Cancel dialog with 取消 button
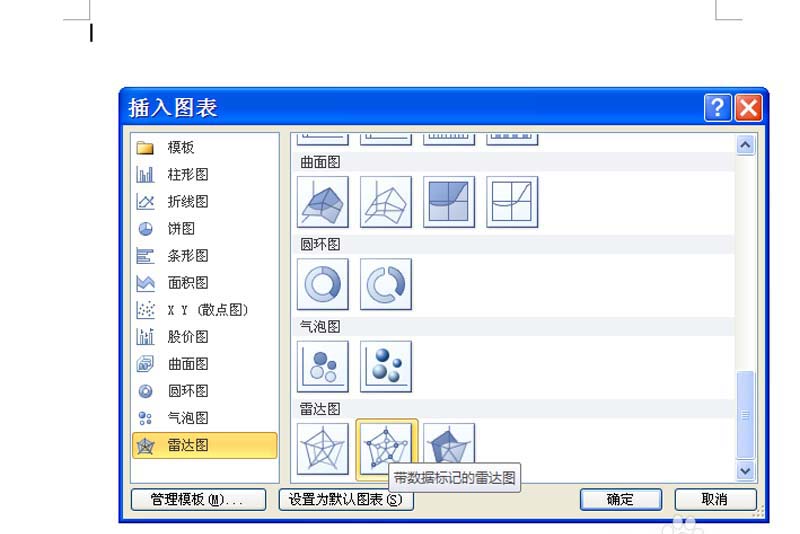The image size is (800, 534). click(x=715, y=499)
